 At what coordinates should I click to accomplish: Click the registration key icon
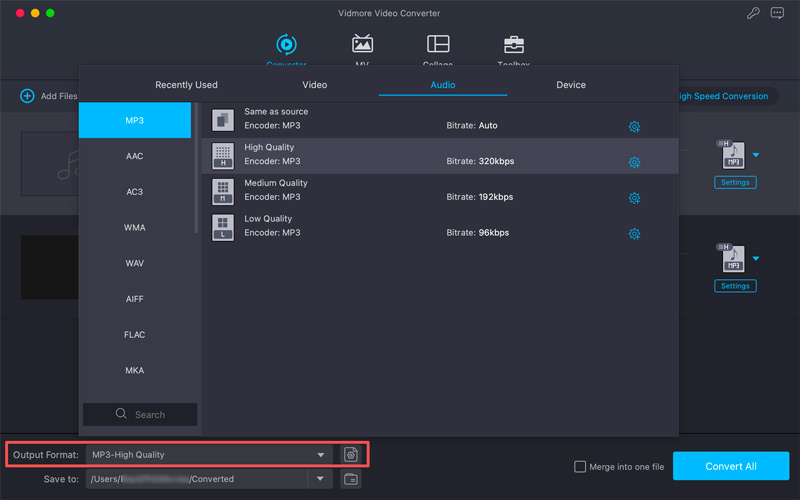753,13
